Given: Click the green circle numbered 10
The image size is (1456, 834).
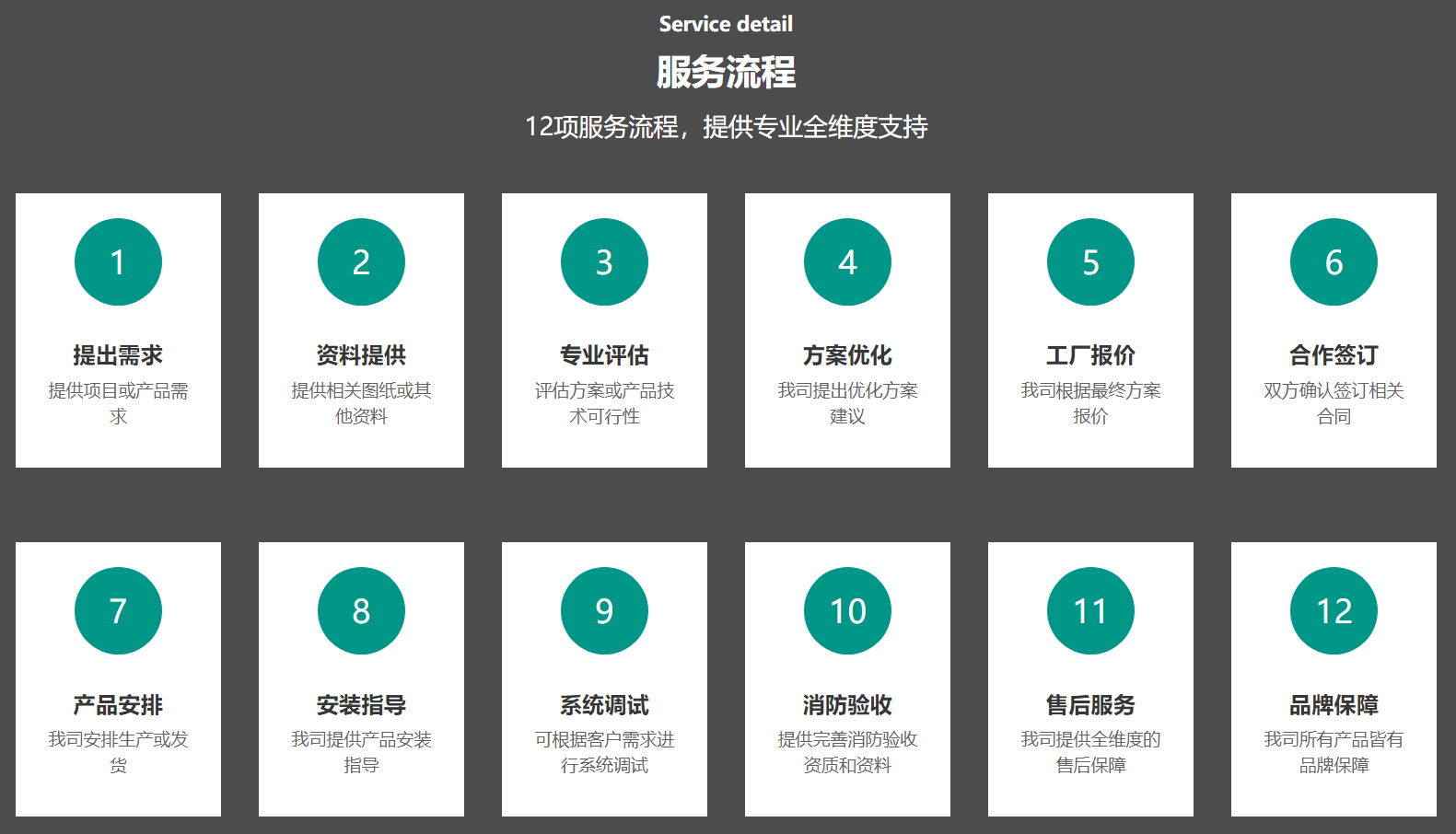Looking at the screenshot, I should (x=847, y=611).
